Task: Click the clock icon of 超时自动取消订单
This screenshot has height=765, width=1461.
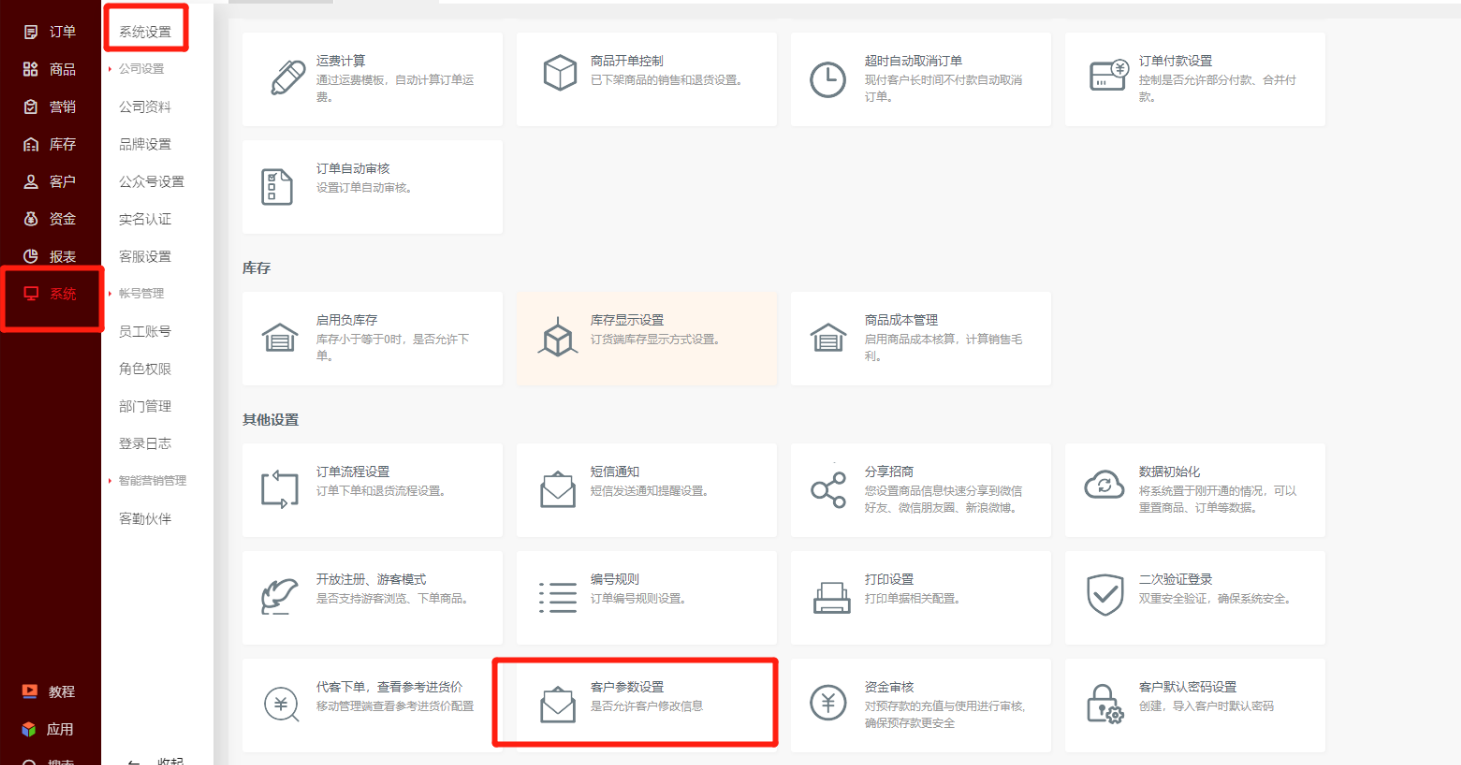Action: (827, 80)
